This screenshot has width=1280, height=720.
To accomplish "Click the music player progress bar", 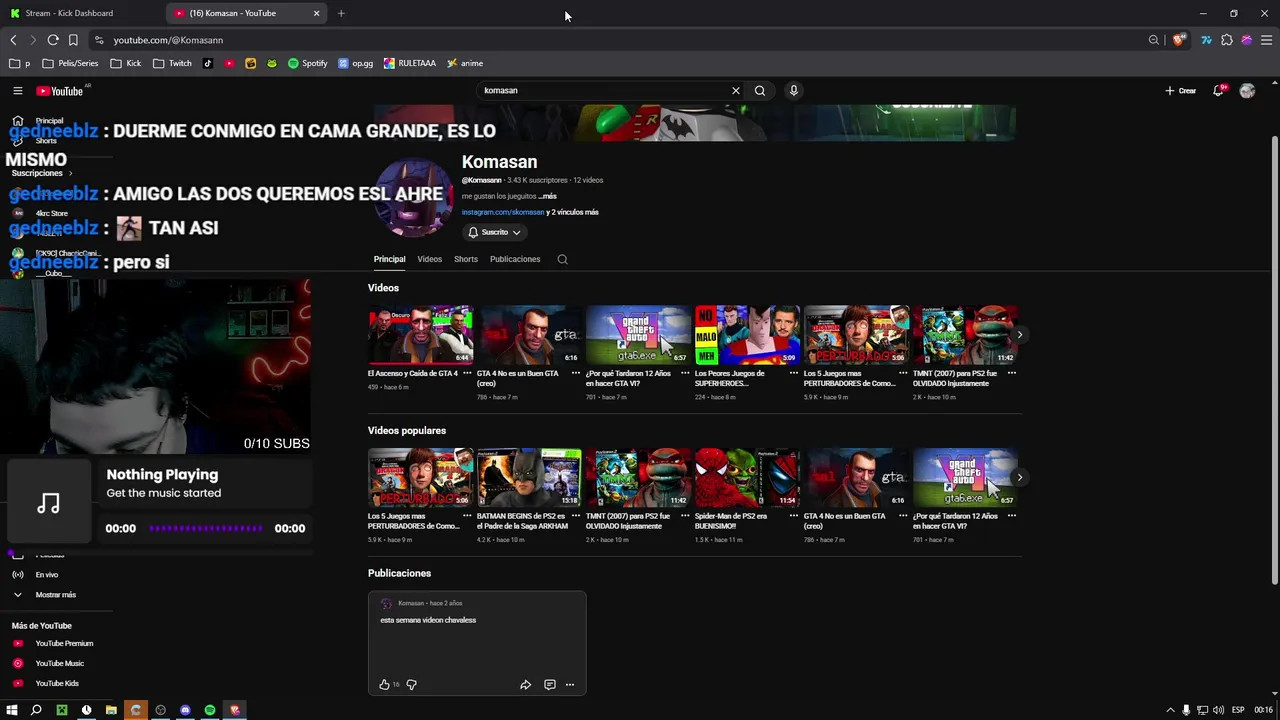I will click(206, 528).
